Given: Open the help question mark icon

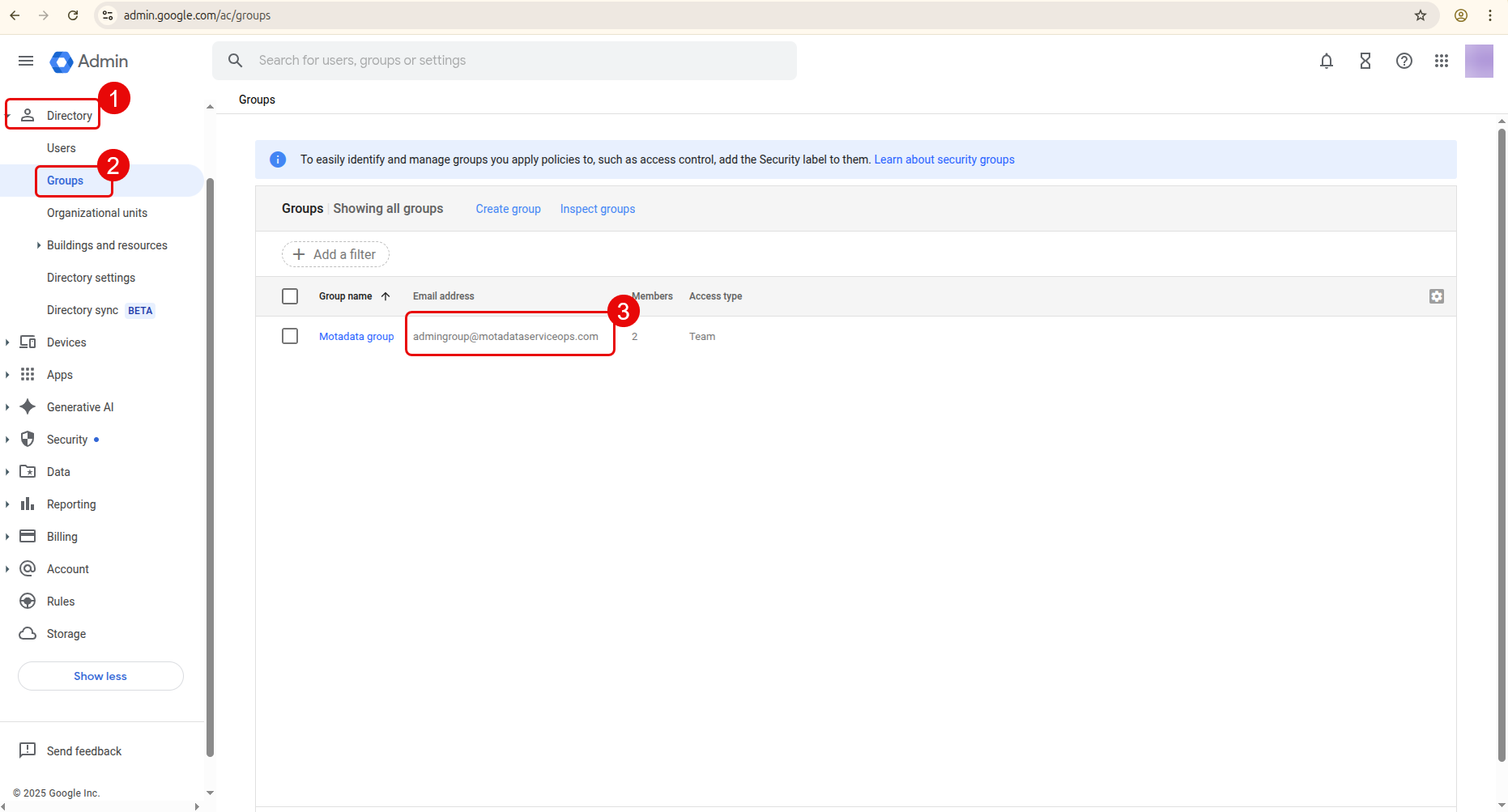Looking at the screenshot, I should pos(1404,61).
